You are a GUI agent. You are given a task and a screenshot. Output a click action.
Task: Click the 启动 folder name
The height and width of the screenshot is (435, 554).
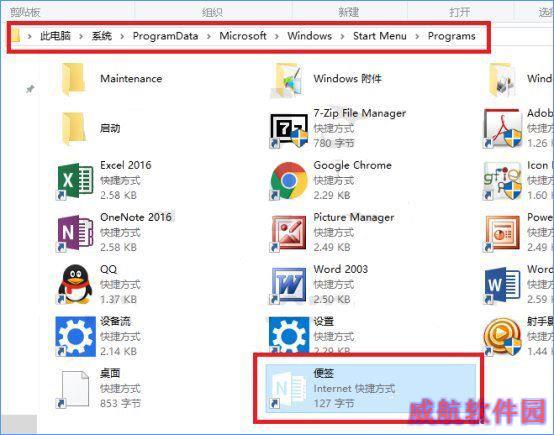[x=110, y=128]
